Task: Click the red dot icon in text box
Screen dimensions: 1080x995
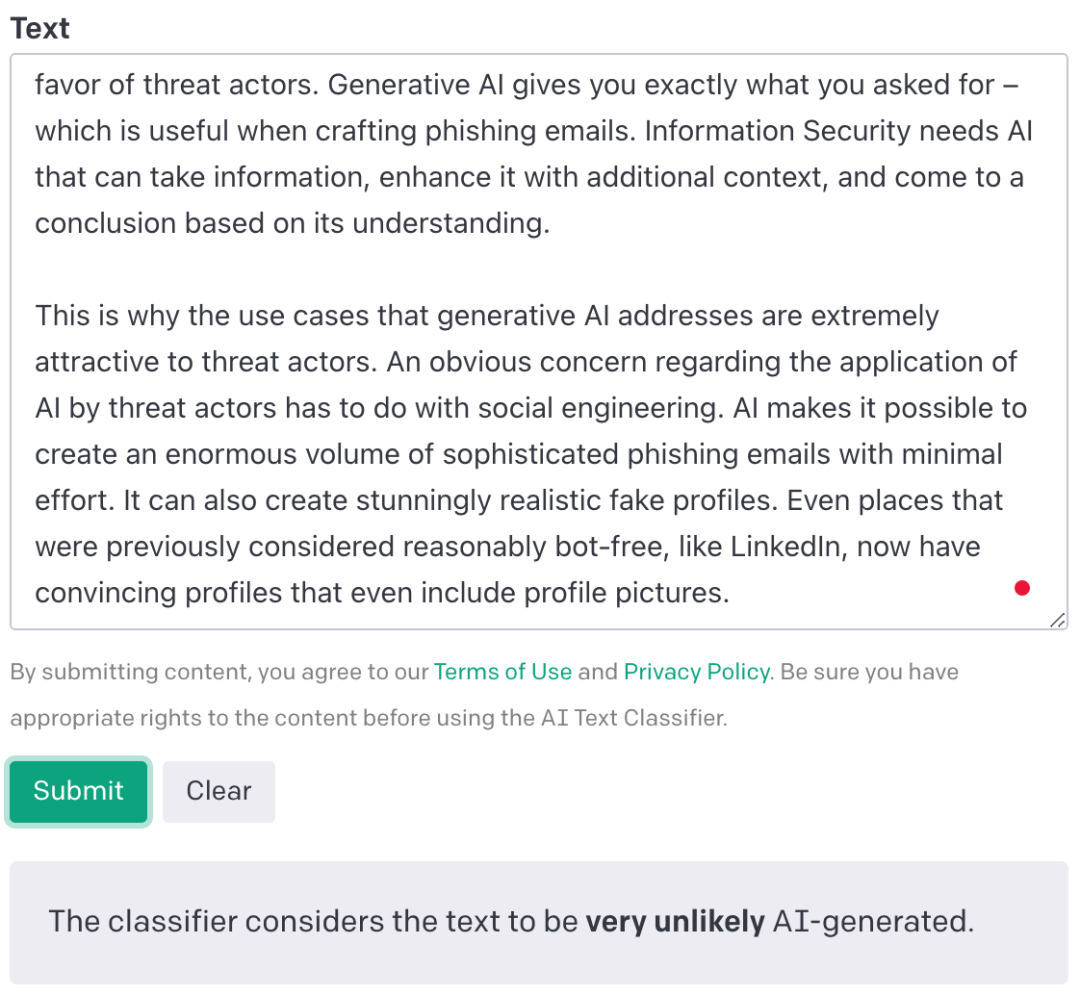Action: pyautogui.click(x=1022, y=588)
